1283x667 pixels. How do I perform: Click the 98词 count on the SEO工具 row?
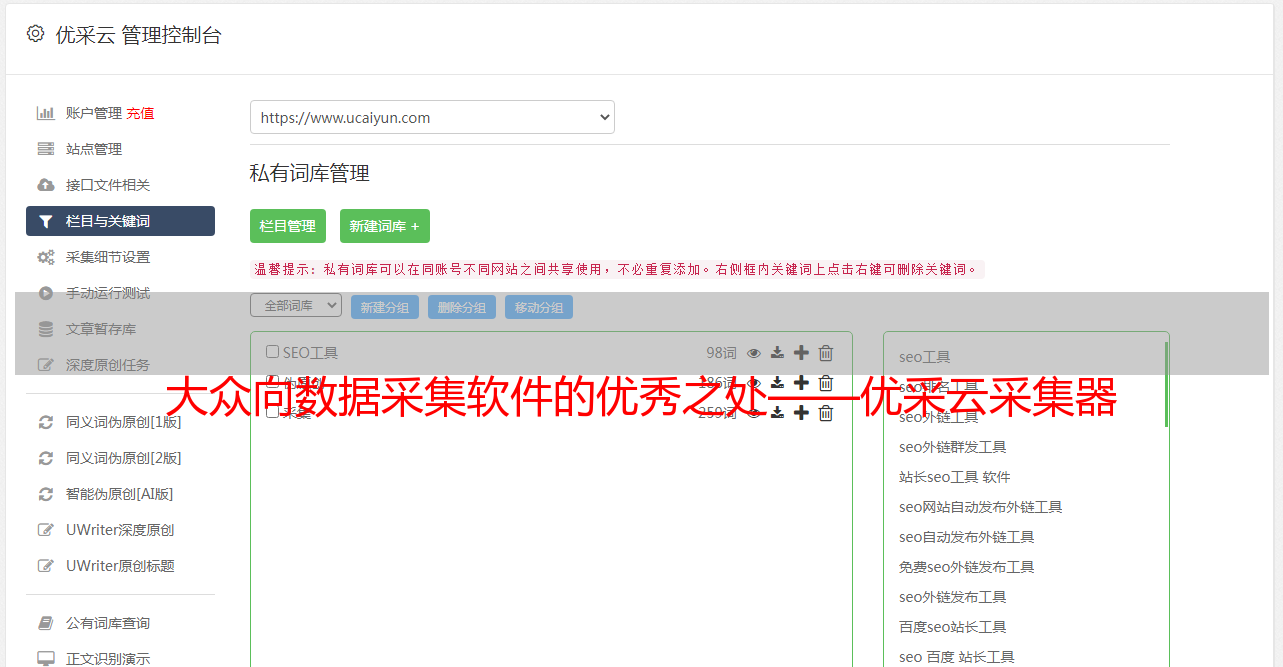721,353
